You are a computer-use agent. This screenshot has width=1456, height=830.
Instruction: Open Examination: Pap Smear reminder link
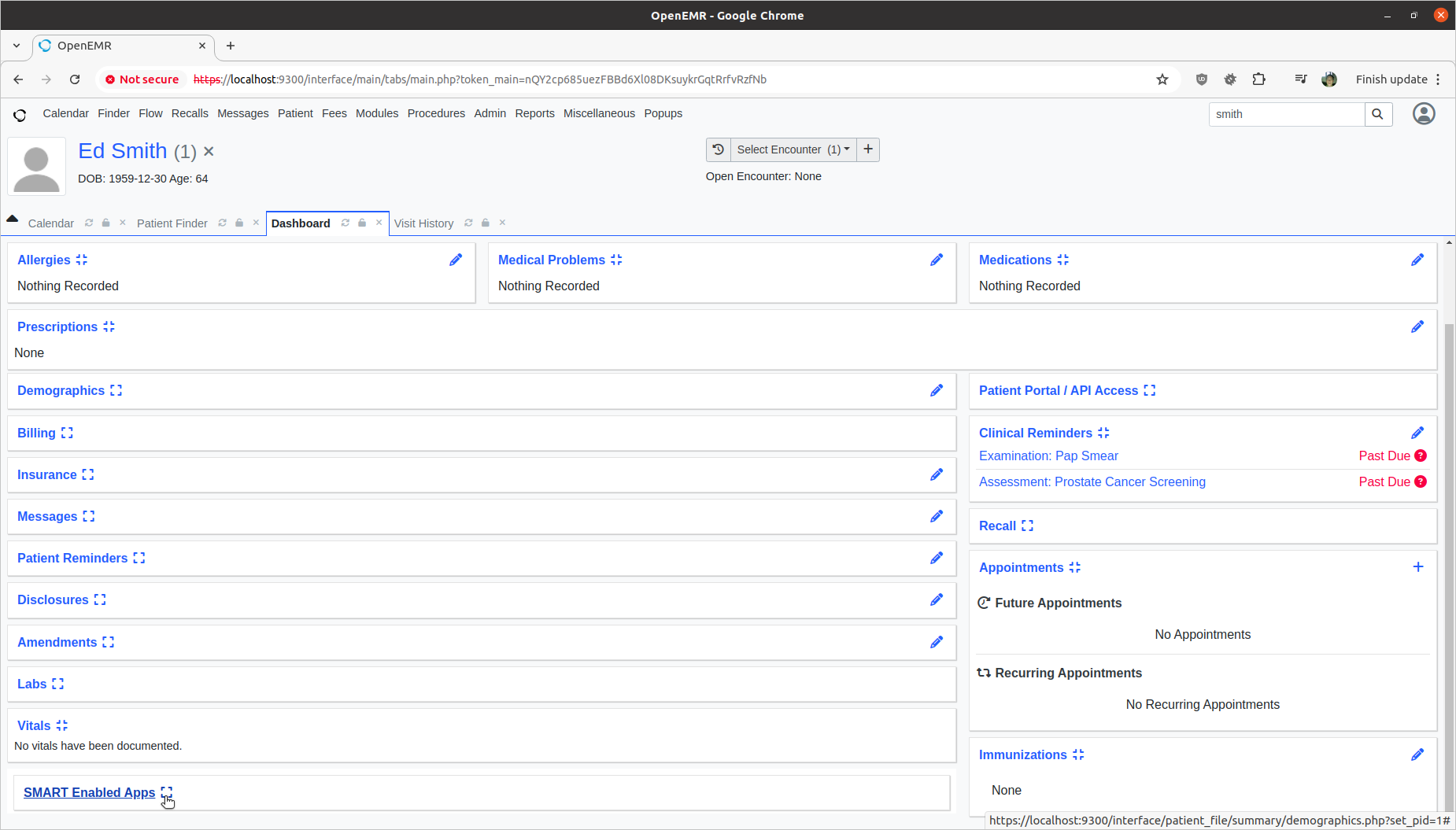(1048, 456)
